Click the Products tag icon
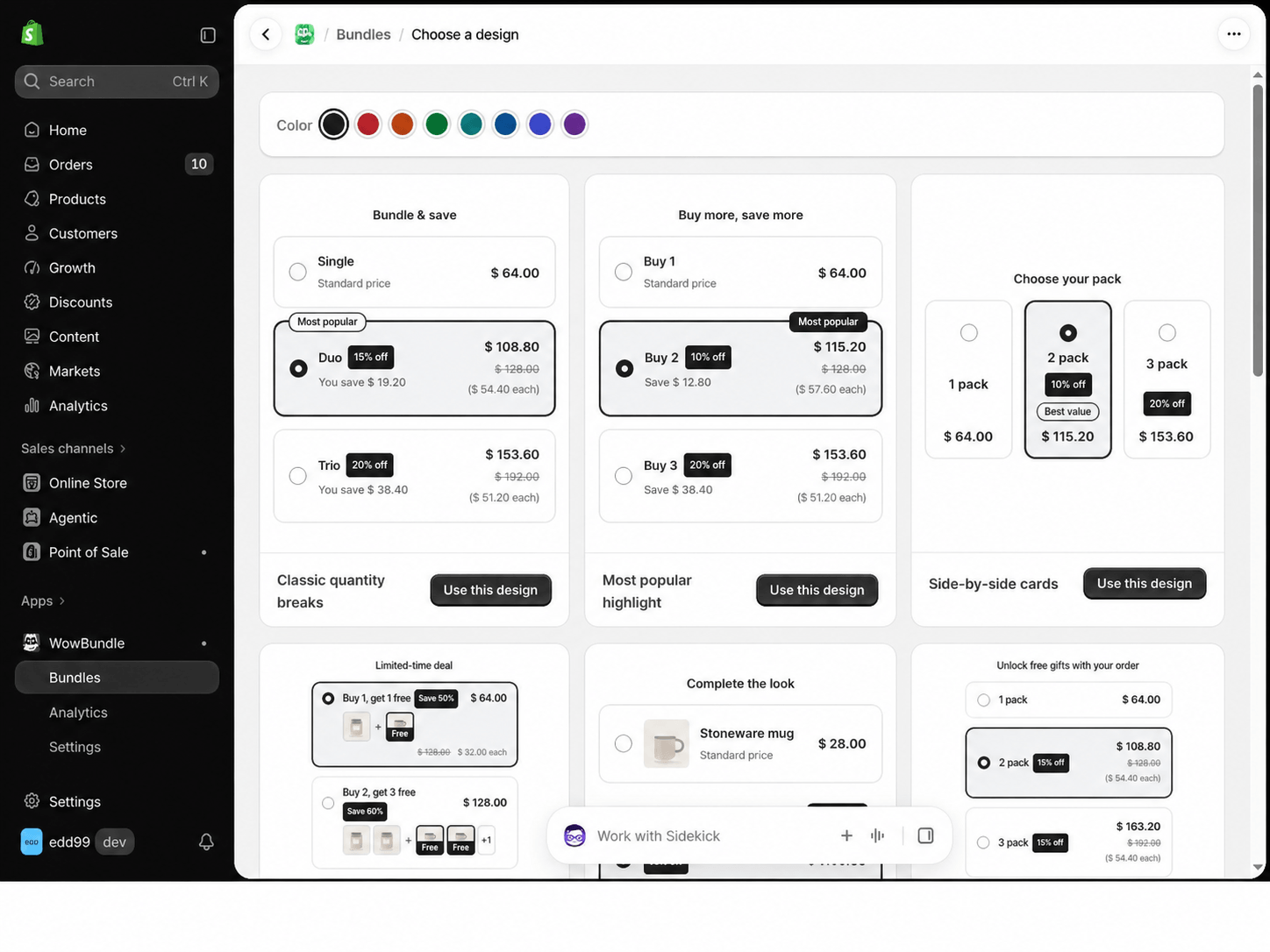Screen dimensions: 1270x952 pyautogui.click(x=32, y=199)
